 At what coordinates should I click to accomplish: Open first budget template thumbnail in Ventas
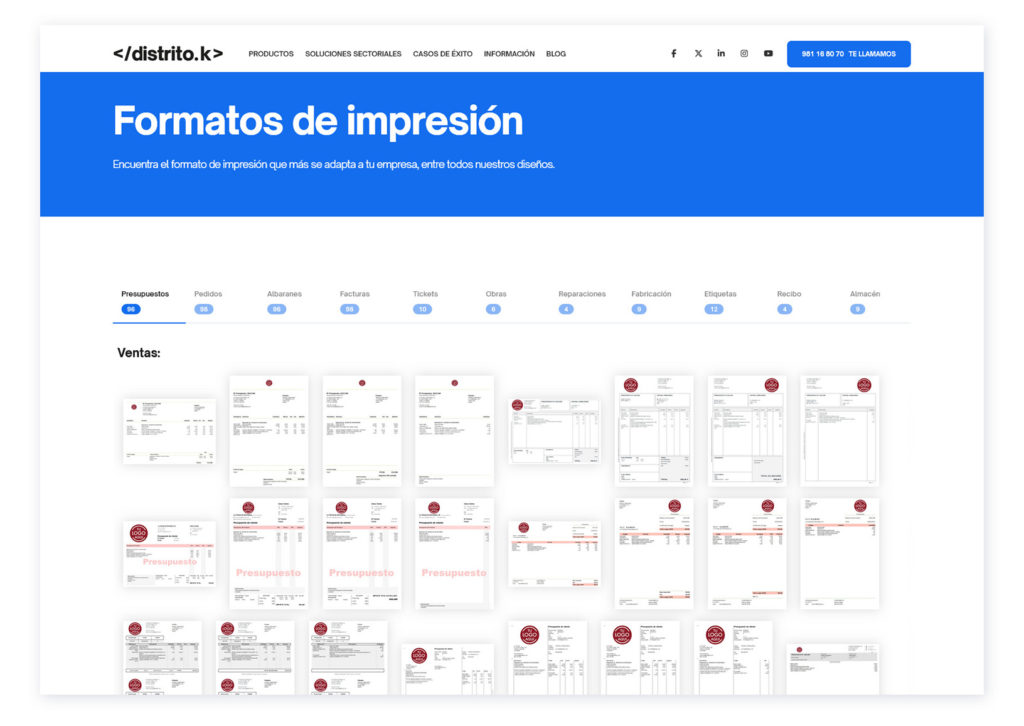(169, 431)
